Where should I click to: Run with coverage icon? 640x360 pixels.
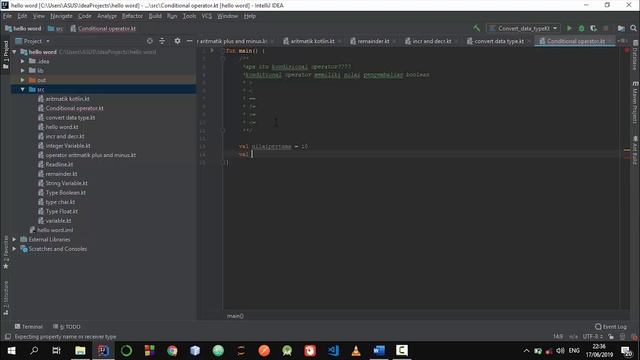coord(593,28)
